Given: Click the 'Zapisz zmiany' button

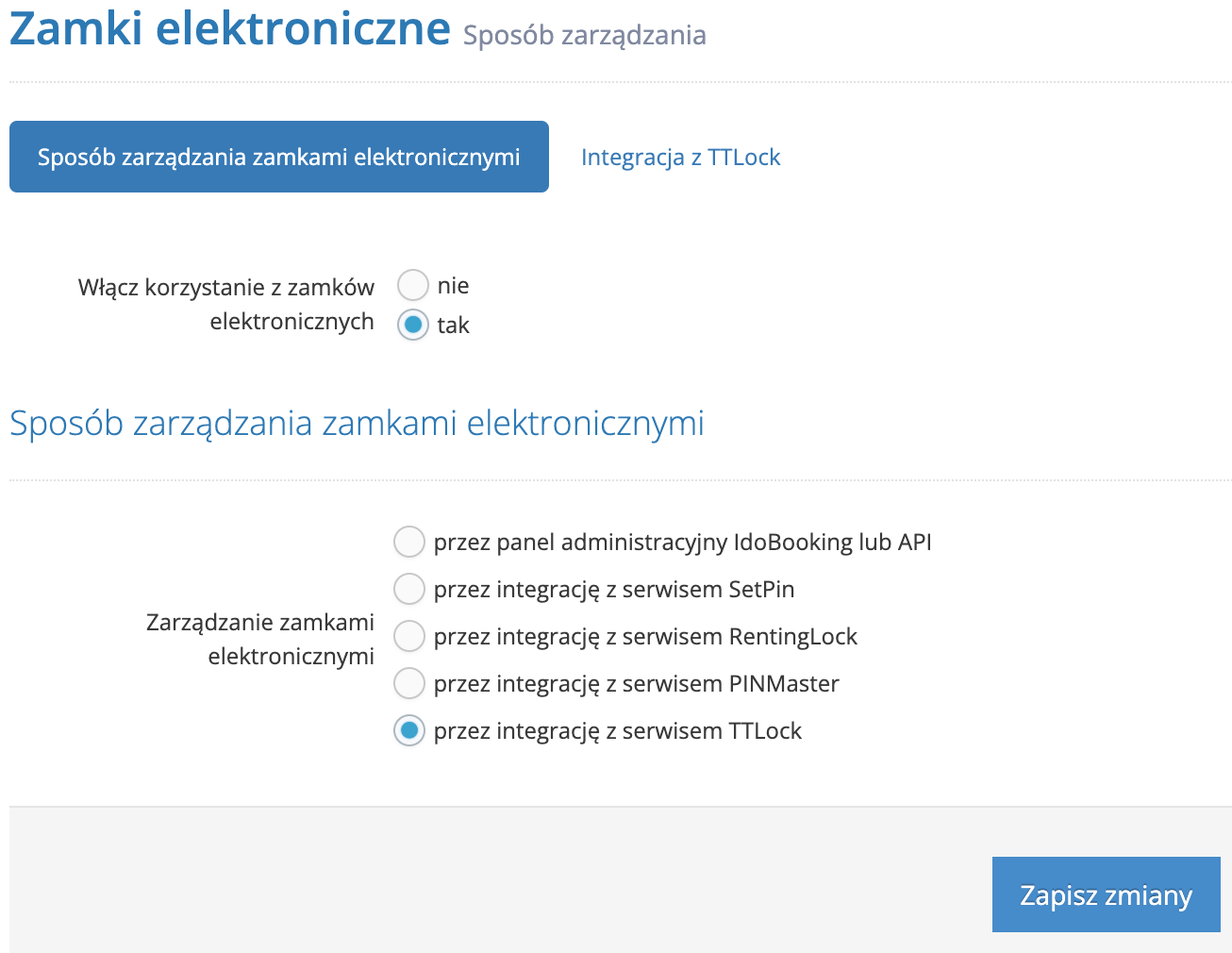Looking at the screenshot, I should click(x=1105, y=894).
